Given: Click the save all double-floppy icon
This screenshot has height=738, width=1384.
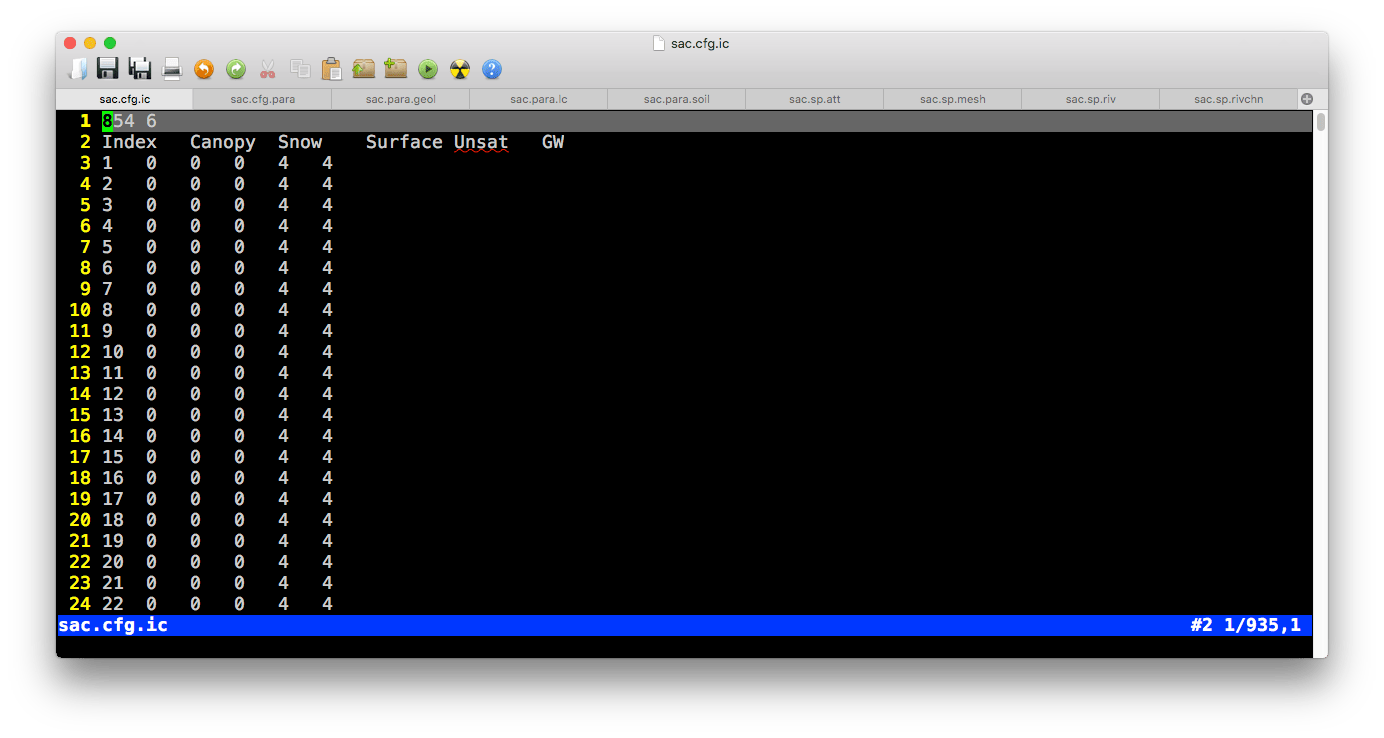Looking at the screenshot, I should point(140,69).
